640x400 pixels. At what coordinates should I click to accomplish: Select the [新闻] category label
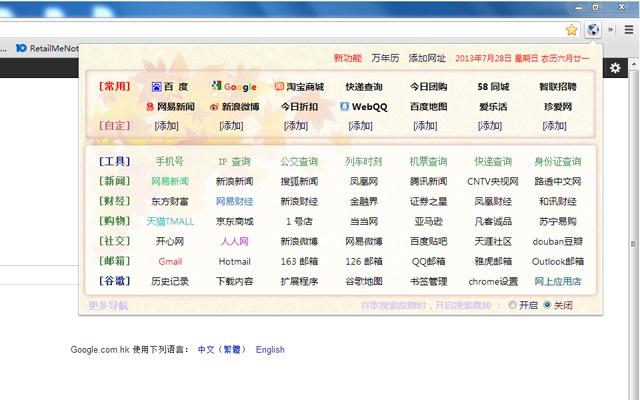pyautogui.click(x=114, y=181)
